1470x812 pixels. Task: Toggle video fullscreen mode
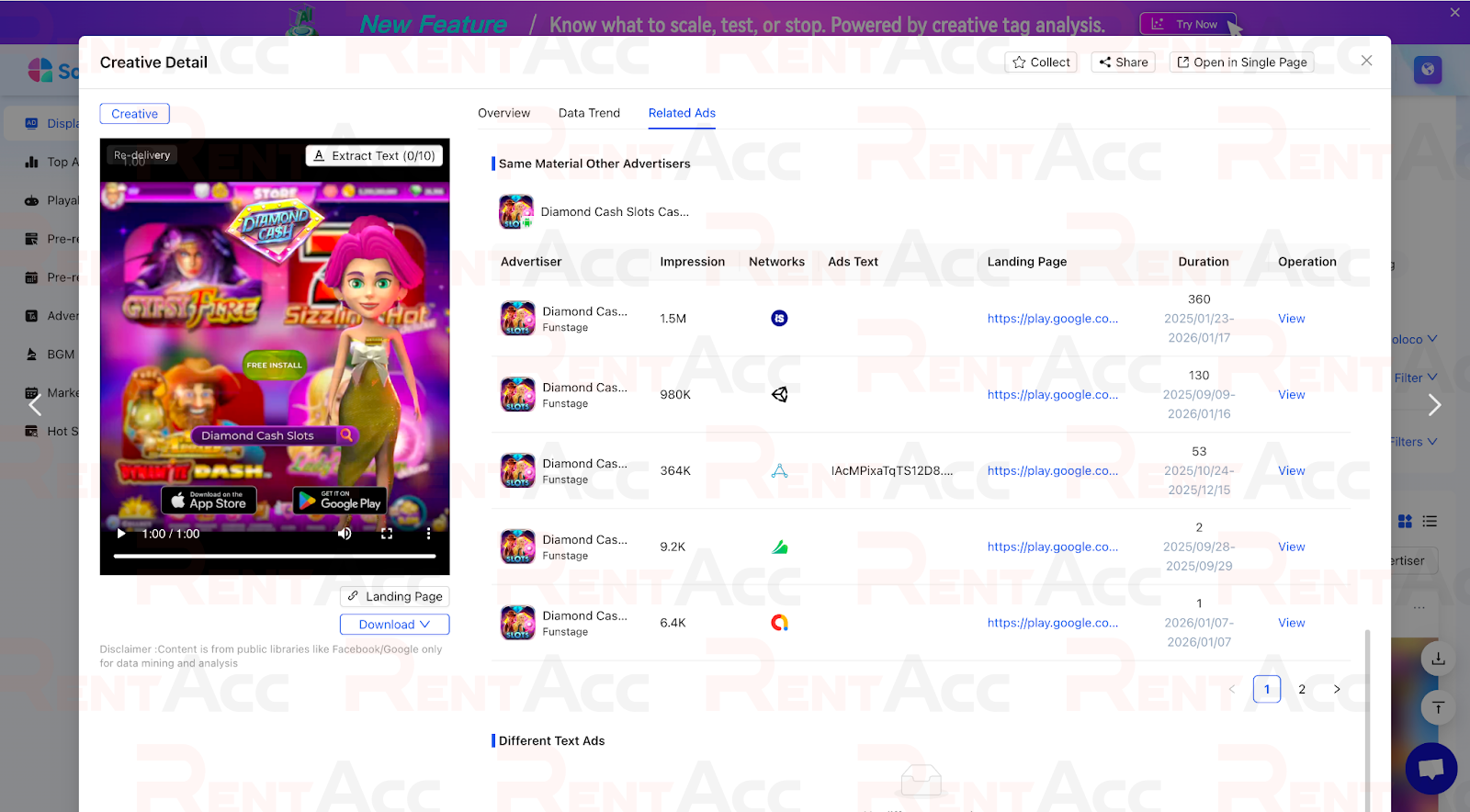pyautogui.click(x=387, y=534)
